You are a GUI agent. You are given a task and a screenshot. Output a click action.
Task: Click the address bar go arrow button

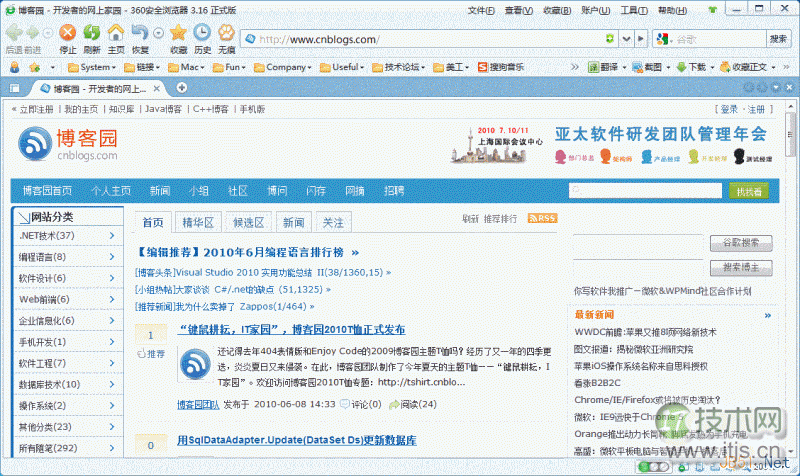(641, 39)
